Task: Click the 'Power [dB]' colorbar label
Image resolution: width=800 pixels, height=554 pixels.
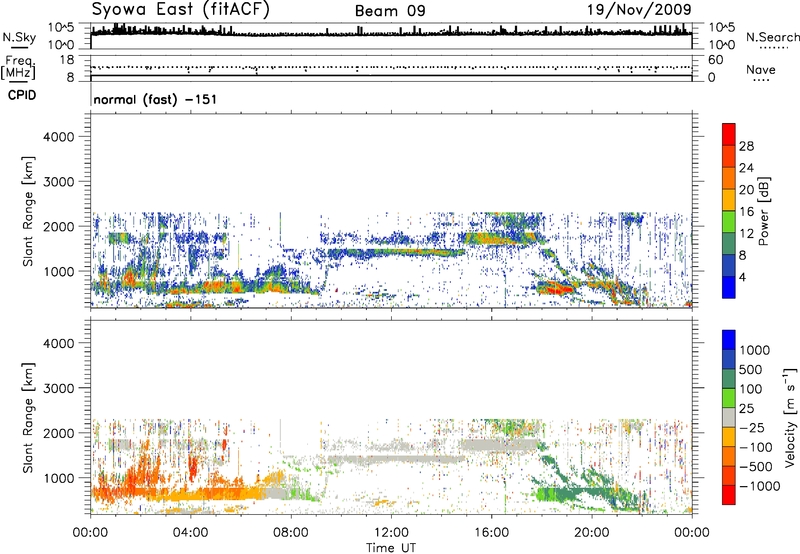Action: click(764, 211)
